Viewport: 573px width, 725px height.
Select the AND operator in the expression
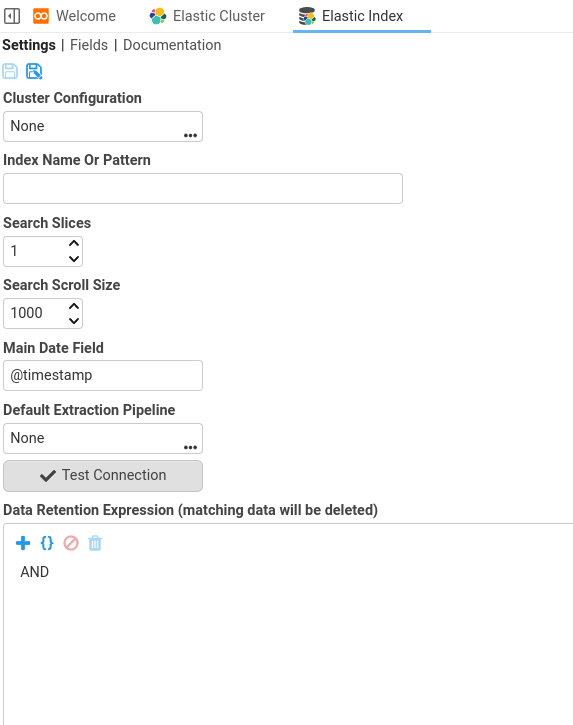point(34,572)
